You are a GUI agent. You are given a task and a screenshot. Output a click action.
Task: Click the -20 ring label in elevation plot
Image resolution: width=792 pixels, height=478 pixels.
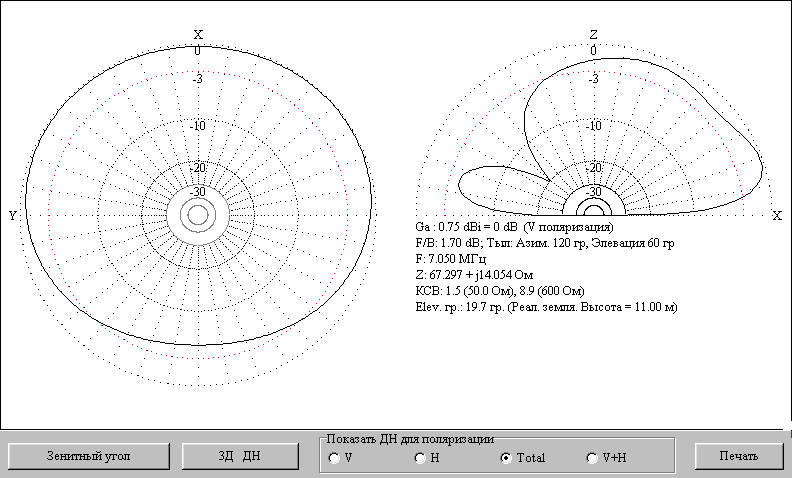click(594, 167)
